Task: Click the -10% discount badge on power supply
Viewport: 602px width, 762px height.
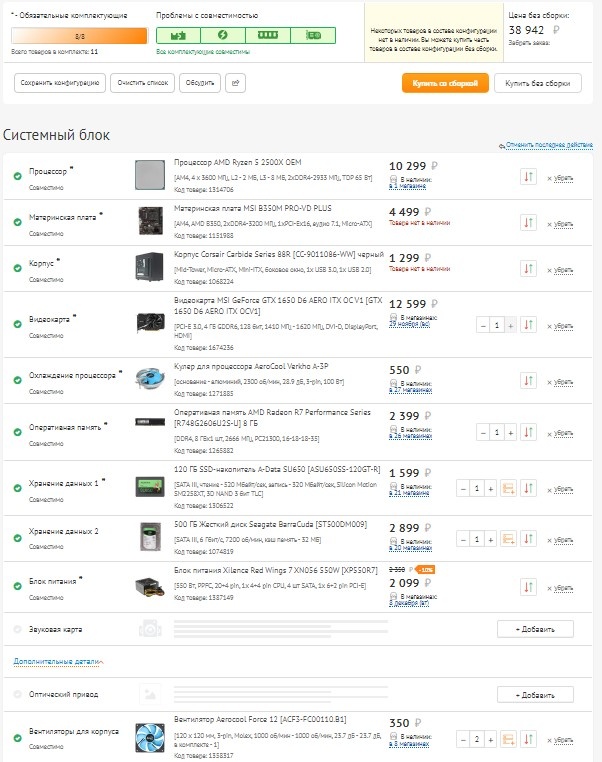Action: (x=426, y=570)
